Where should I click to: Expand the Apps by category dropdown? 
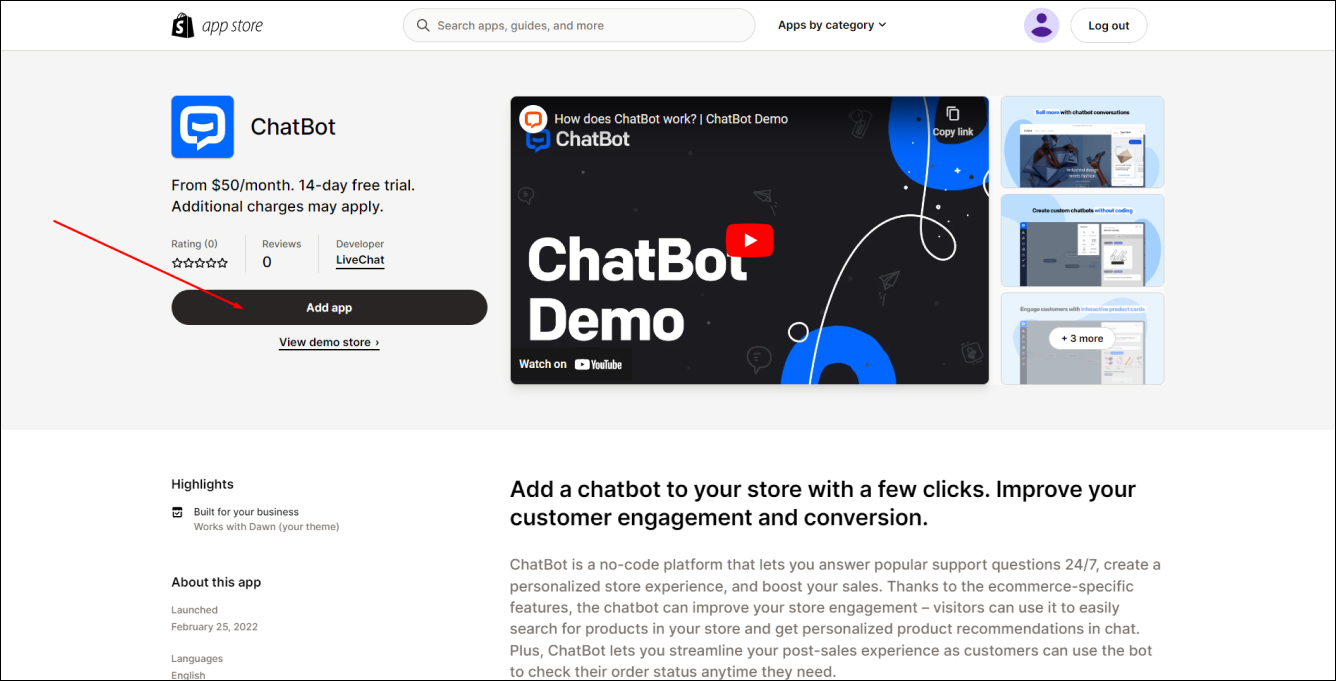pyautogui.click(x=832, y=25)
